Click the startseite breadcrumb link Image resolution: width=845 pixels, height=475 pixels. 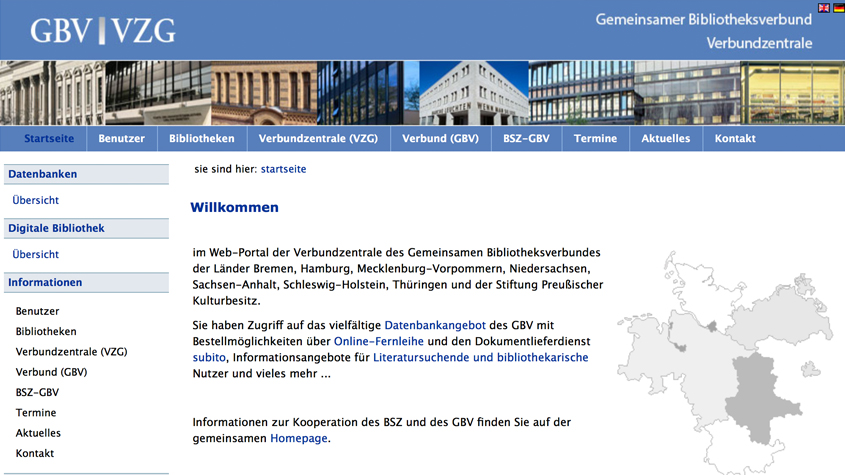(x=283, y=169)
